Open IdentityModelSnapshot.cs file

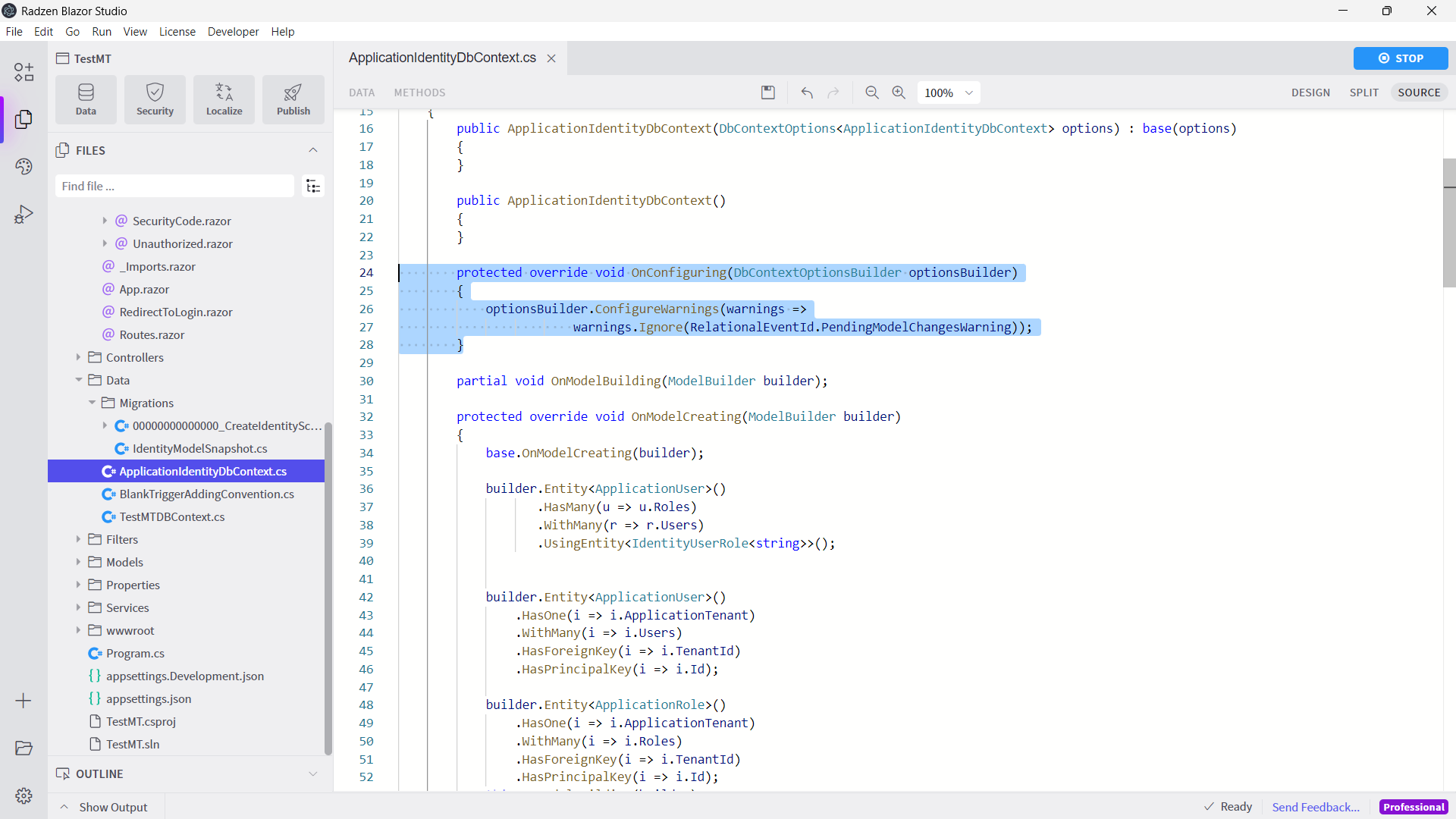[x=199, y=448]
